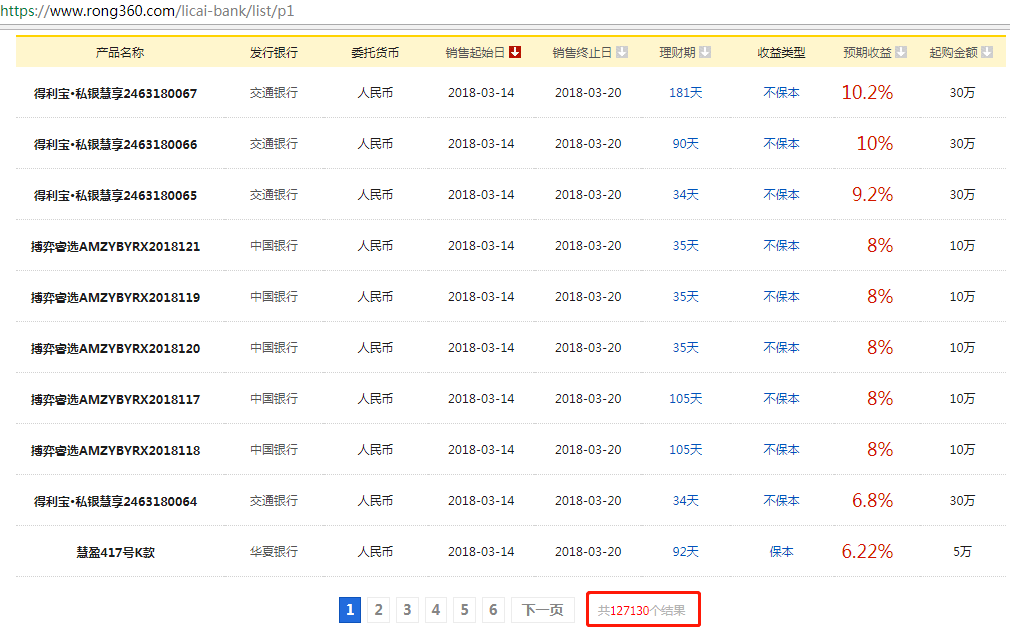This screenshot has height=631, width=1010.
Task: Go to page 3
Action: click(407, 610)
